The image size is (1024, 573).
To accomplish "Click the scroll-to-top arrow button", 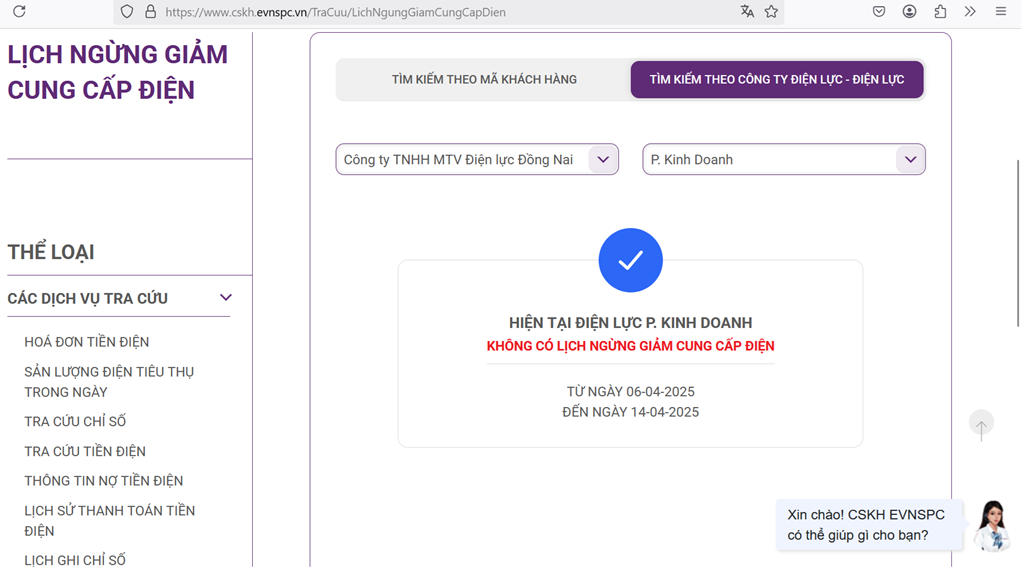I will coord(981,425).
